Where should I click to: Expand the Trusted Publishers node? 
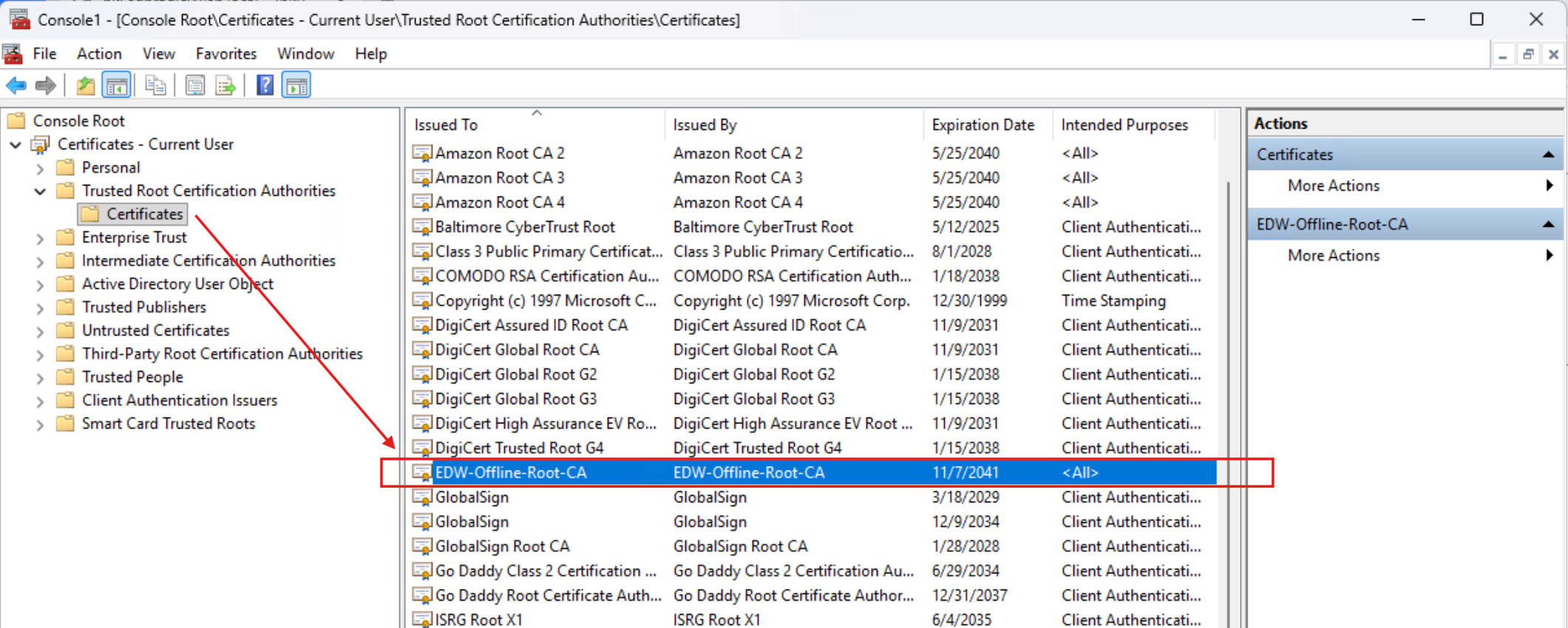[x=41, y=308]
